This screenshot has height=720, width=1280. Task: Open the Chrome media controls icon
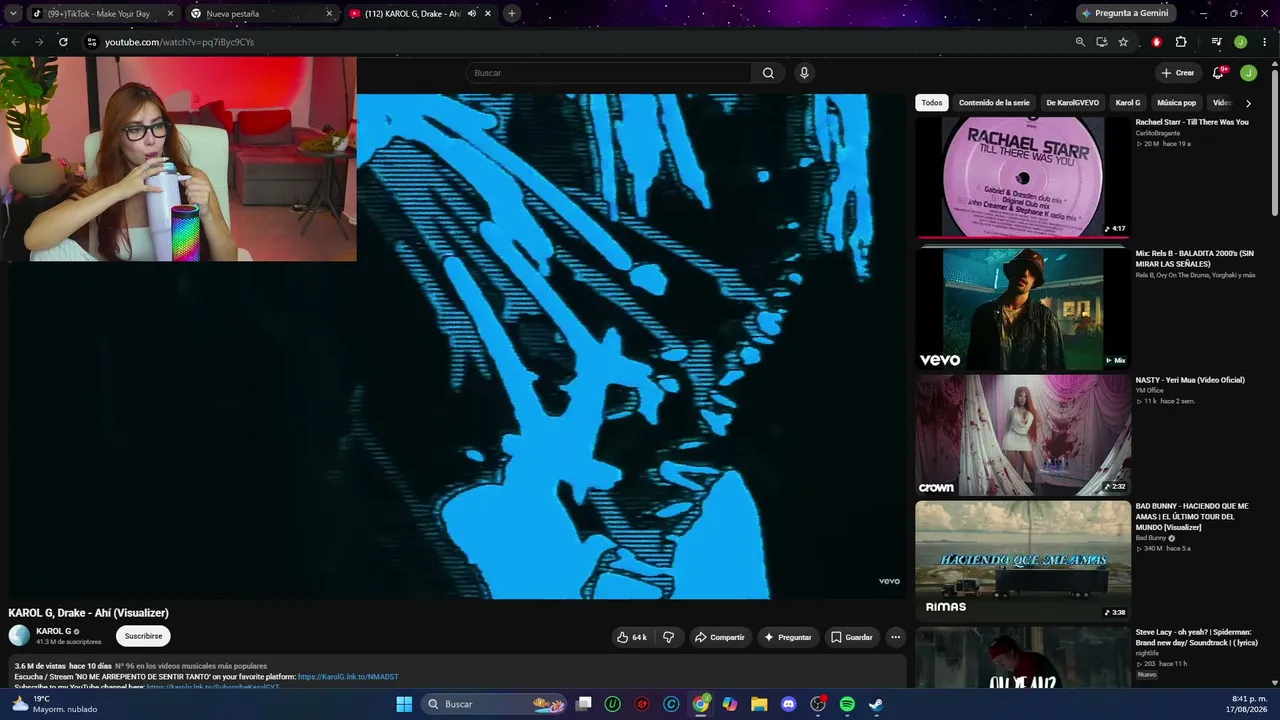(x=1216, y=42)
